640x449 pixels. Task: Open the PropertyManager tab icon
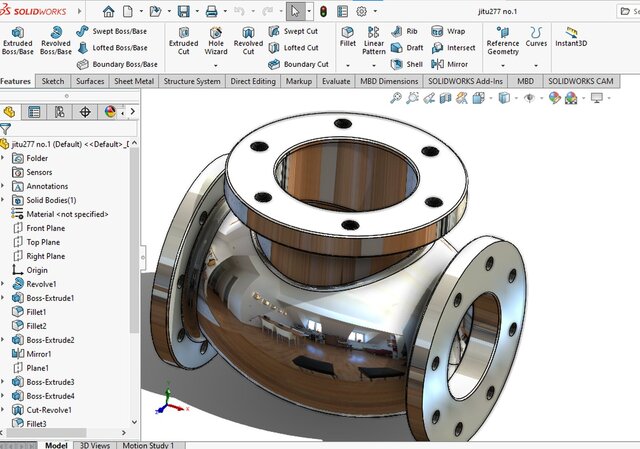[34, 111]
